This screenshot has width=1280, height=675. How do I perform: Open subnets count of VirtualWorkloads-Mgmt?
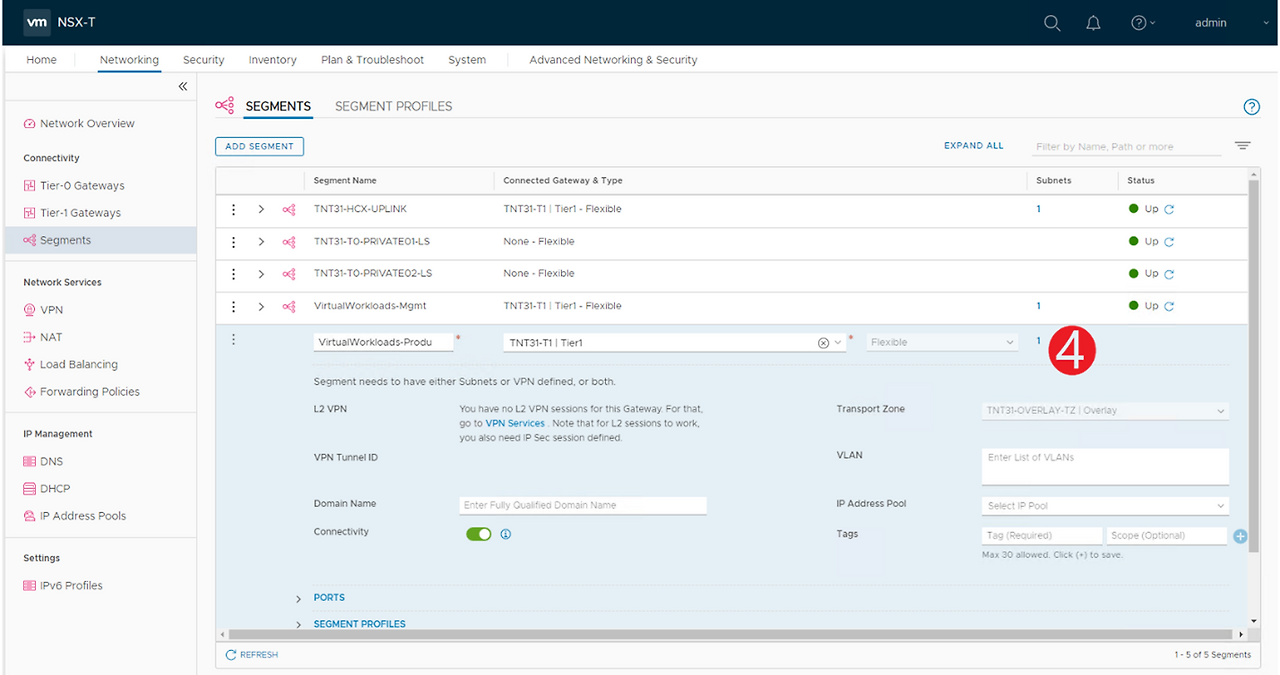click(x=1038, y=306)
